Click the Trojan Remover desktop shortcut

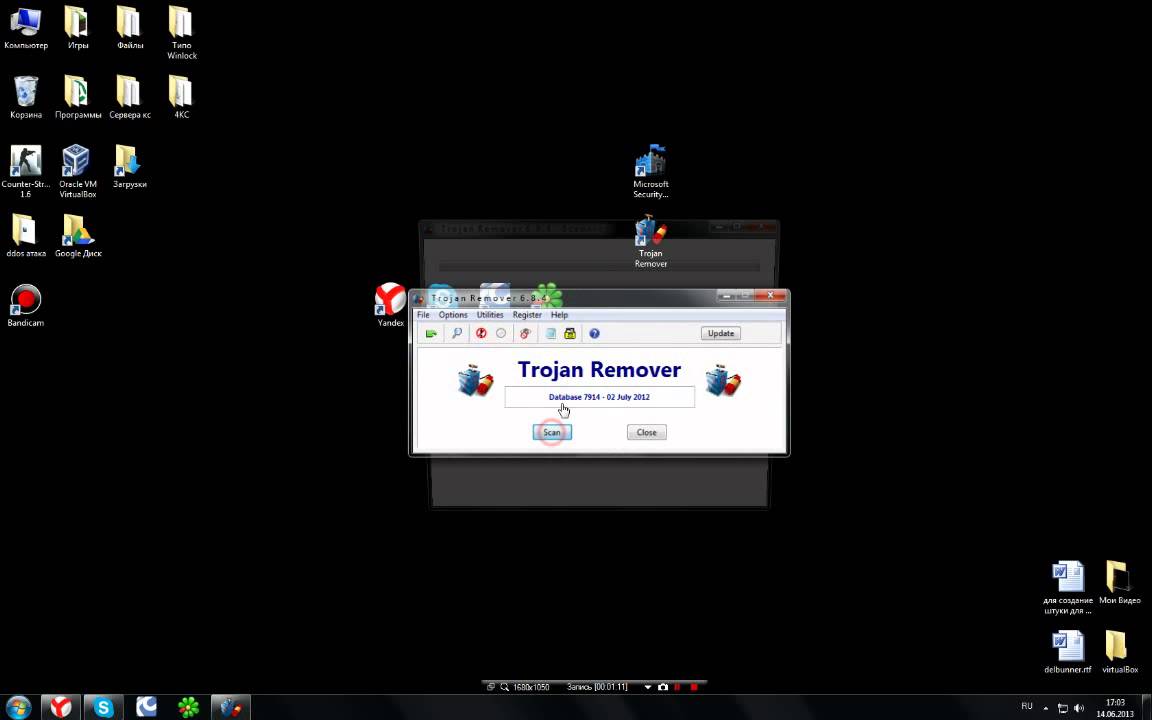[651, 241]
